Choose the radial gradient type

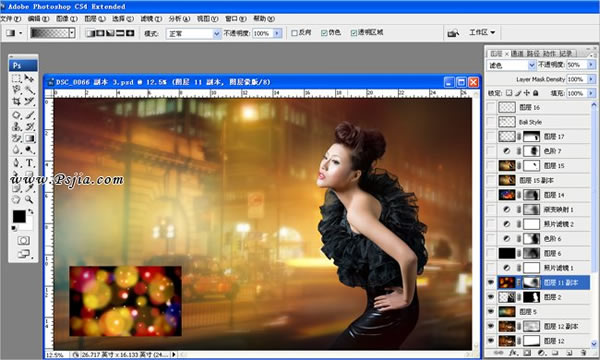point(100,33)
